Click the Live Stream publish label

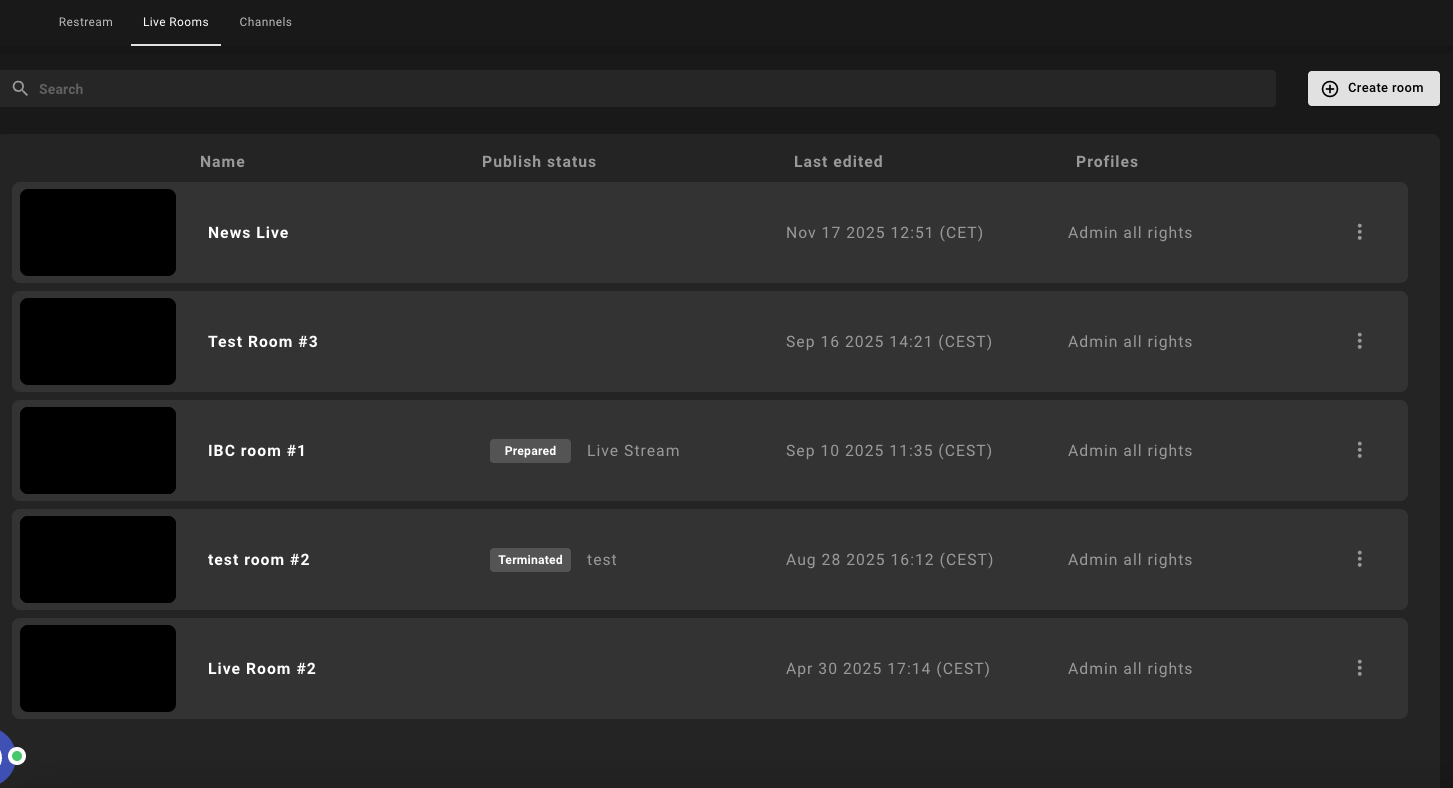pyautogui.click(x=633, y=451)
